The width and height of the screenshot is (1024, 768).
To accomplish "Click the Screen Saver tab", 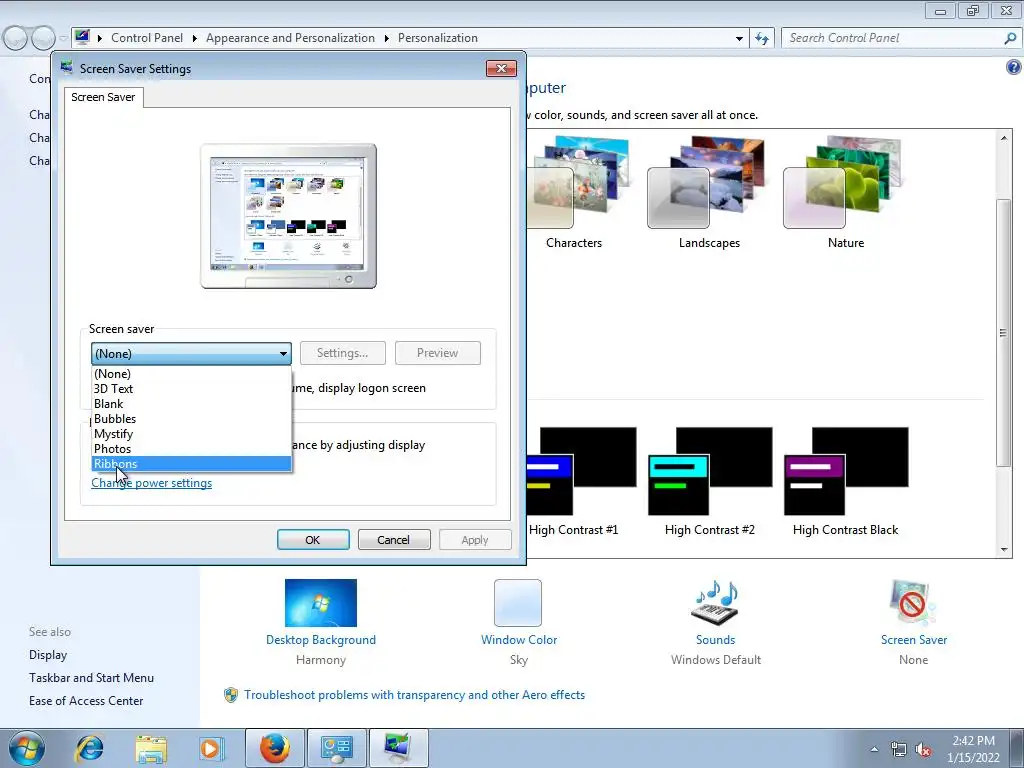I will (x=103, y=97).
